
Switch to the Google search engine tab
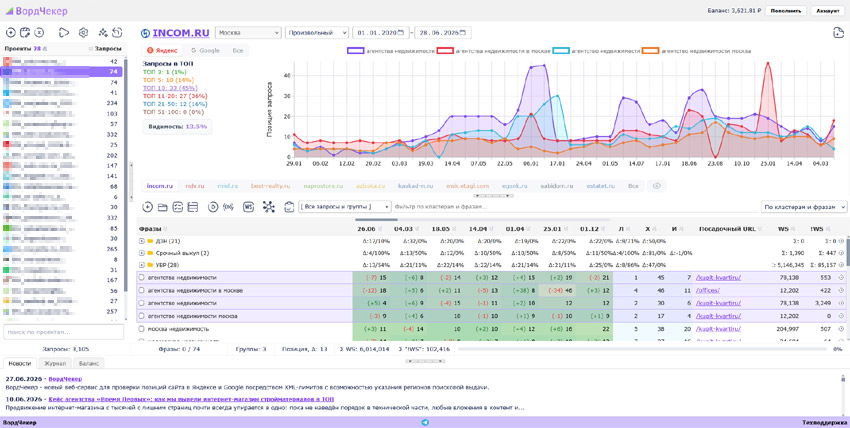pos(205,50)
